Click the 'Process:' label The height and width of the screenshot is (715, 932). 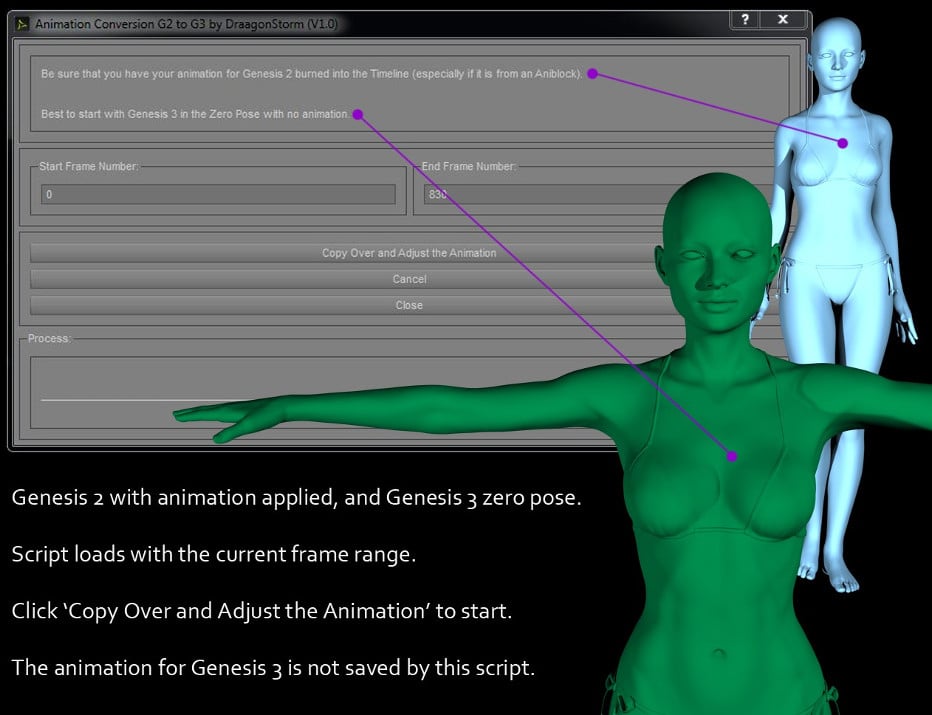coord(49,338)
